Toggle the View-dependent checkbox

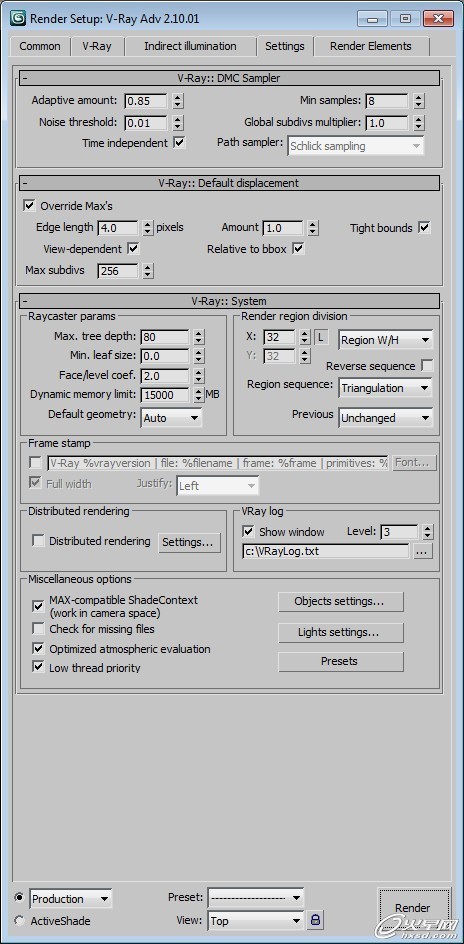click(x=133, y=249)
